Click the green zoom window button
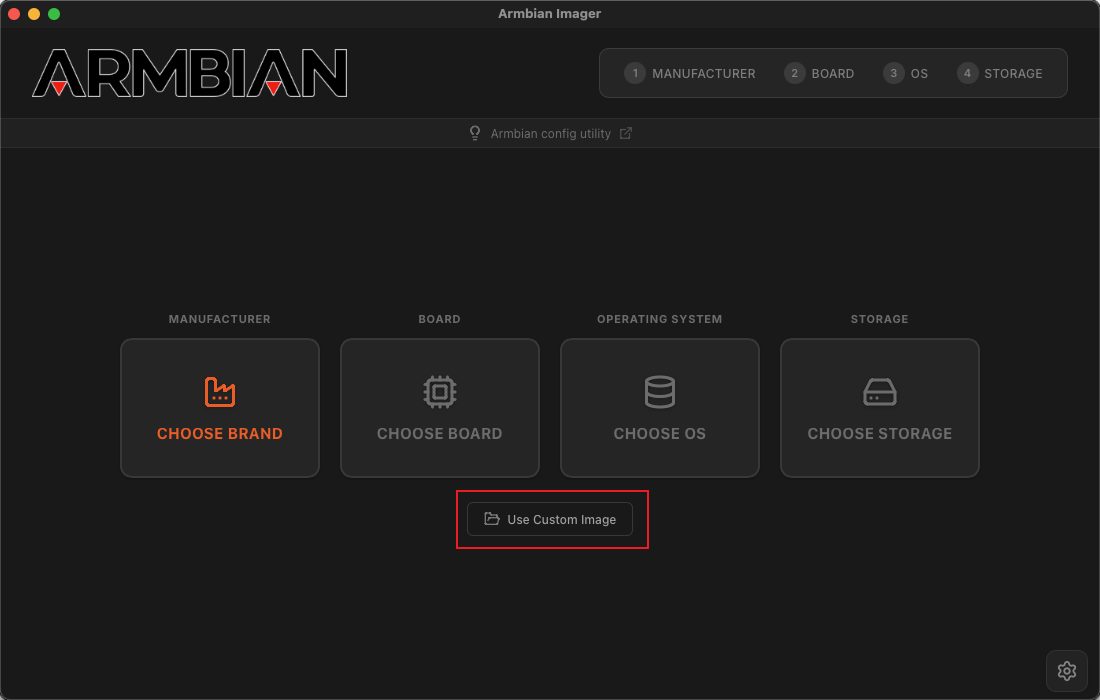The height and width of the screenshot is (700, 1100). (x=54, y=14)
